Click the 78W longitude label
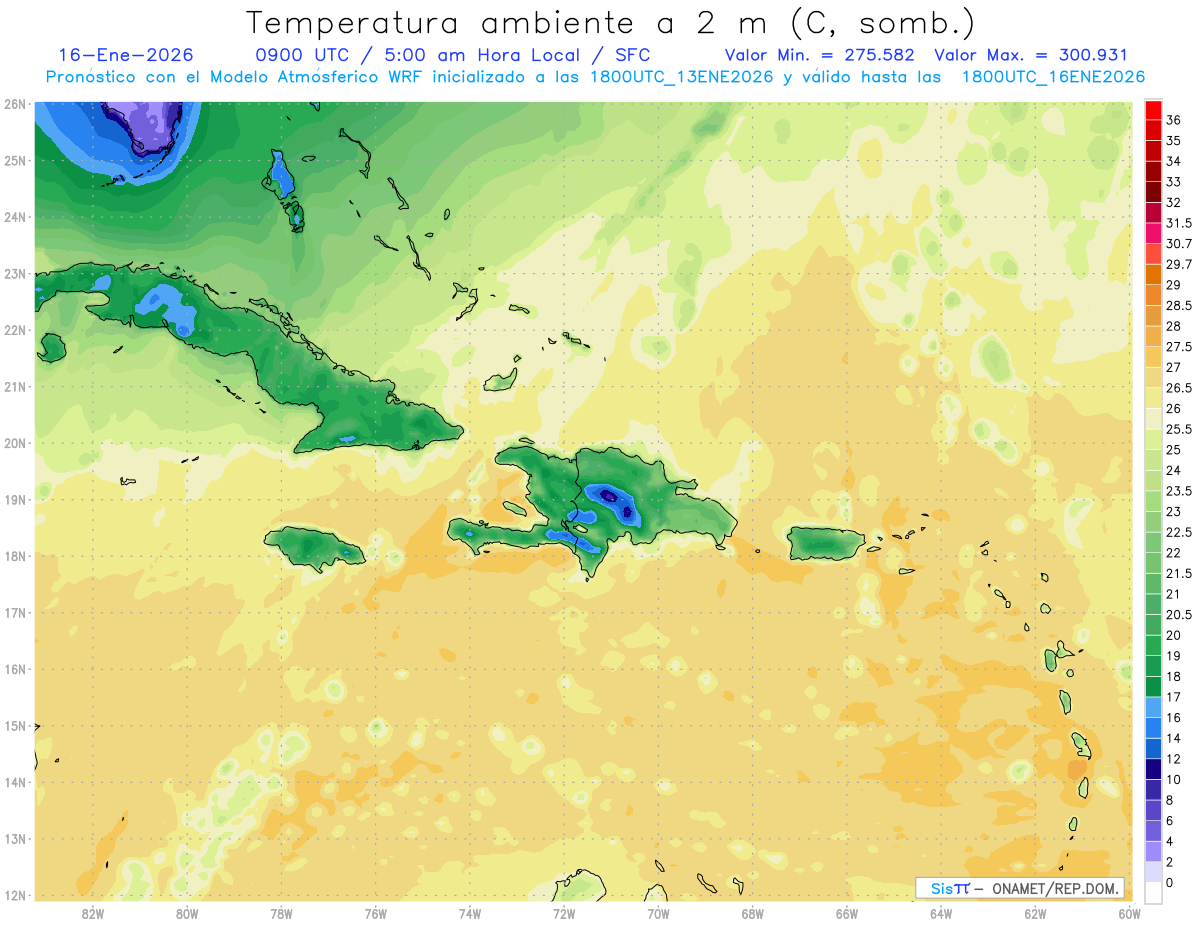 tap(281, 913)
